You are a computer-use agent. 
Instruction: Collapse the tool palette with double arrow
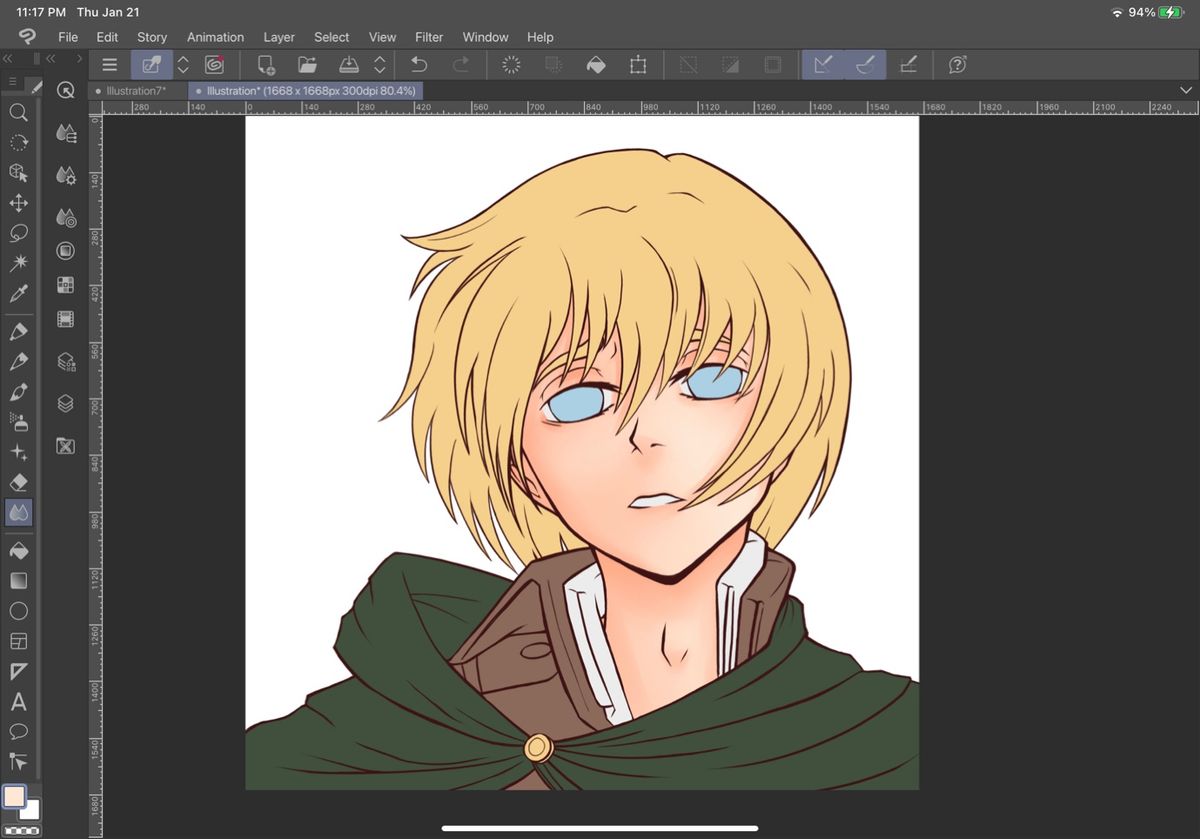click(8, 58)
